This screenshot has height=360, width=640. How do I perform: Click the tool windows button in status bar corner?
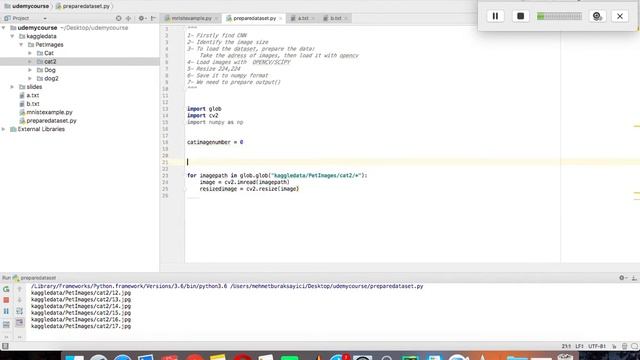coord(5,346)
